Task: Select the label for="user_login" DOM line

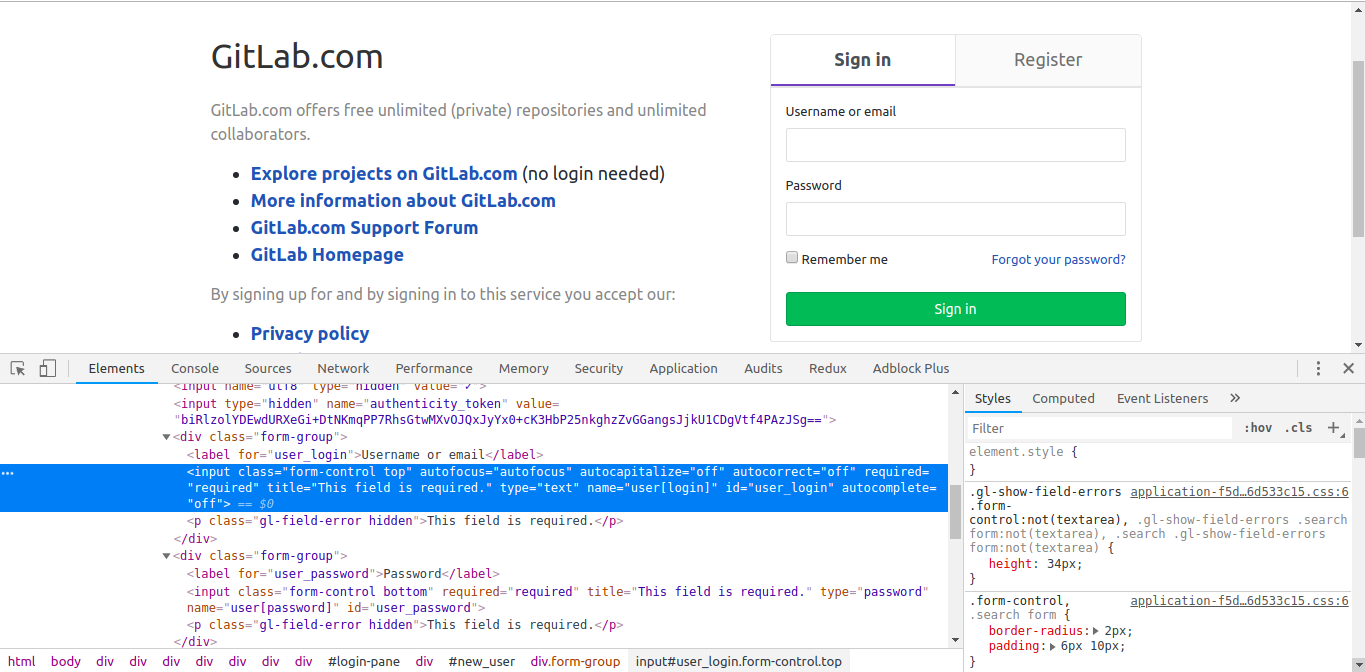Action: click(365, 455)
